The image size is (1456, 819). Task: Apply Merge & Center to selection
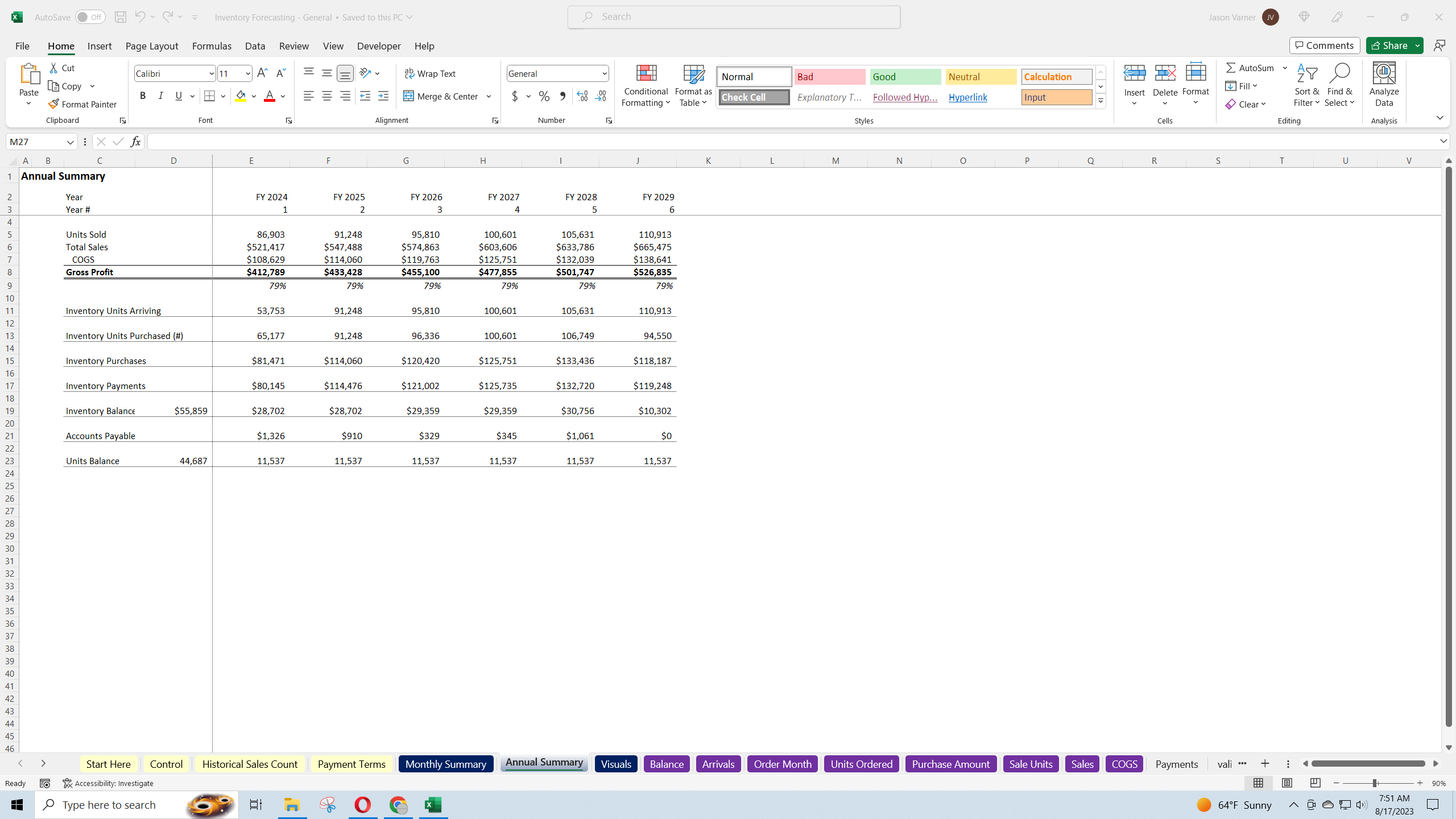pyautogui.click(x=442, y=96)
